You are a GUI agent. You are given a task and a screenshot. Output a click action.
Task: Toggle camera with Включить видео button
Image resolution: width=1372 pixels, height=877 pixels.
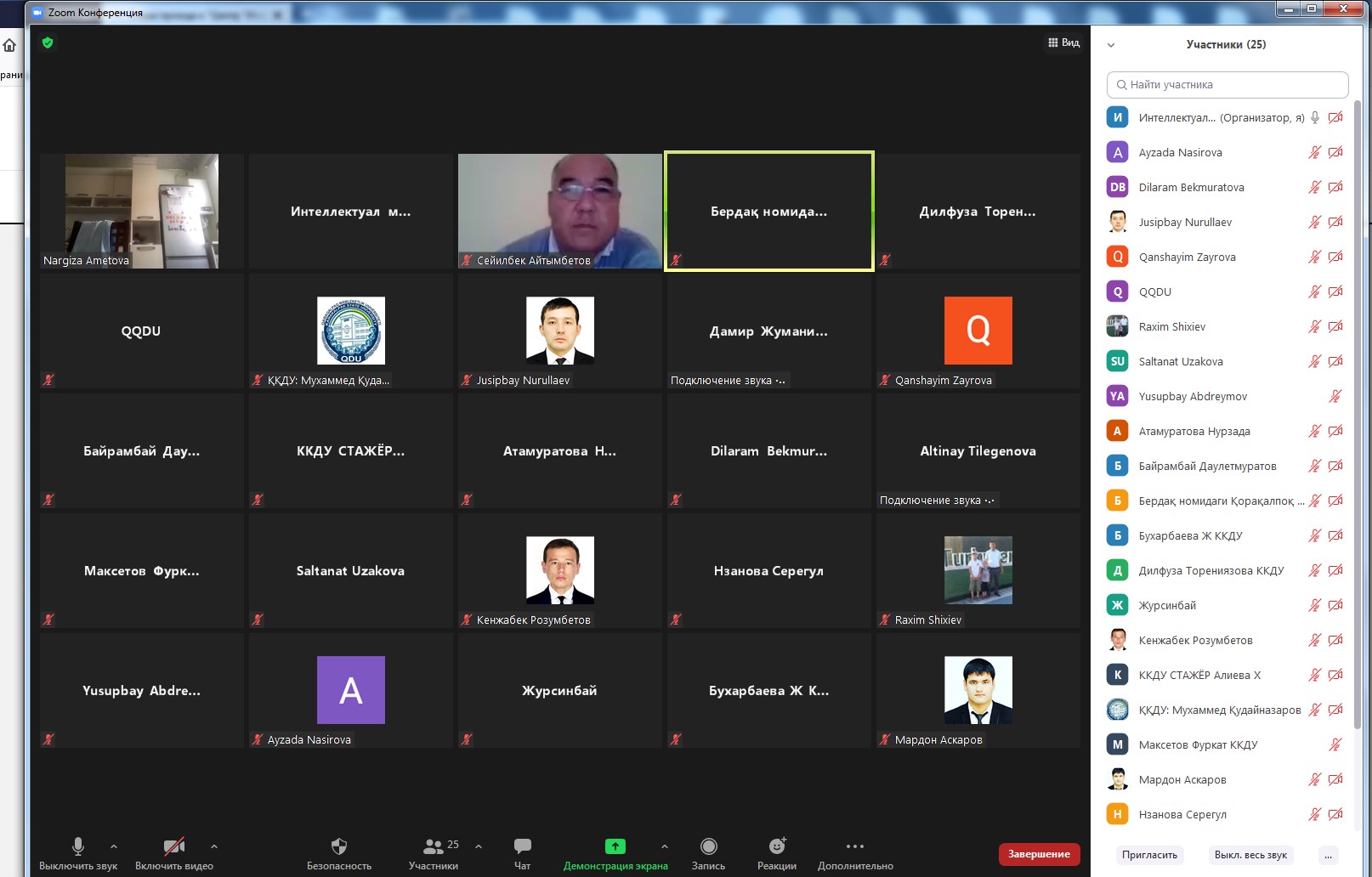(x=173, y=846)
